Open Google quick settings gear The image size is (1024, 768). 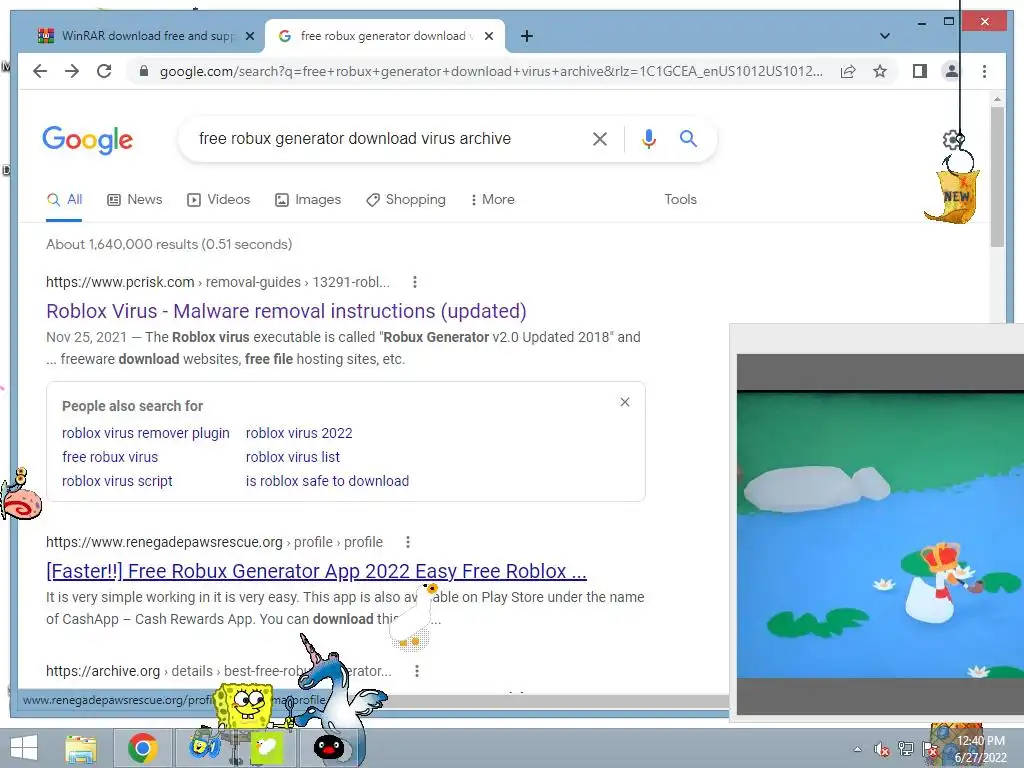(x=953, y=139)
